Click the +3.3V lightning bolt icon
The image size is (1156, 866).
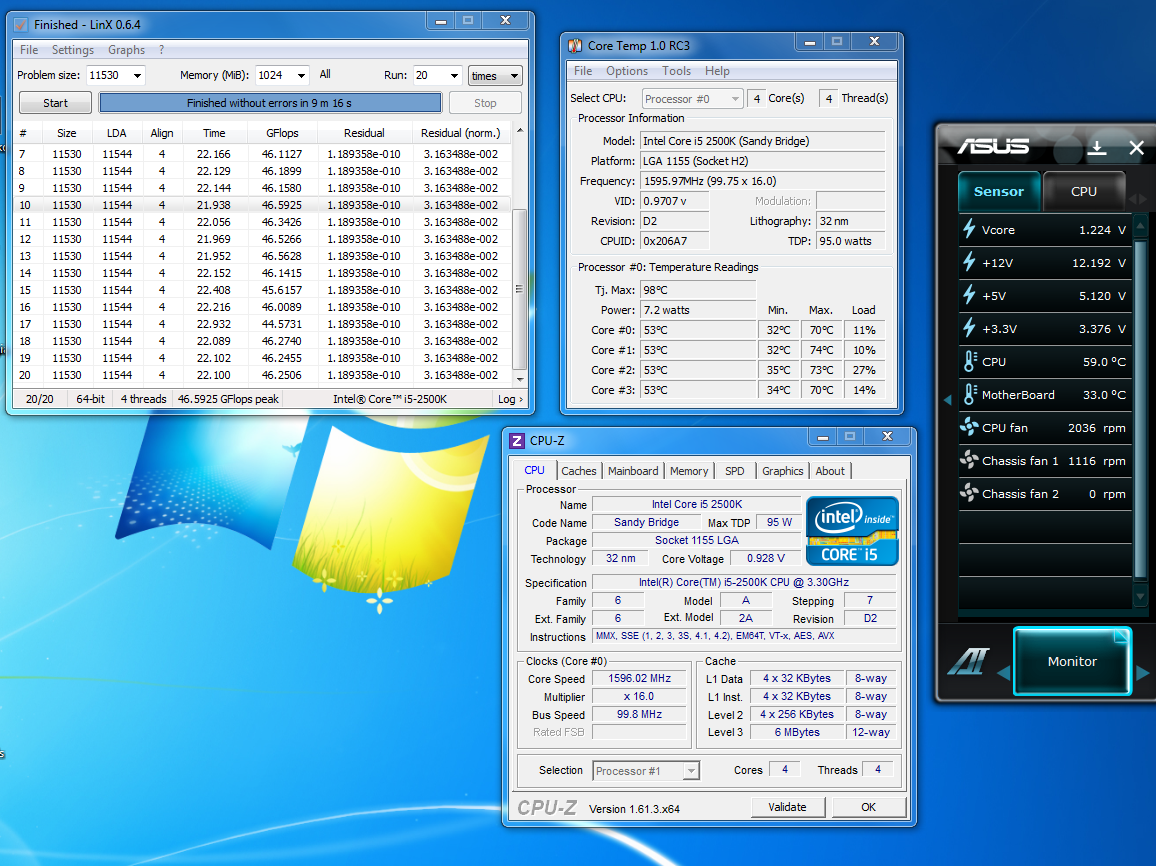click(969, 329)
